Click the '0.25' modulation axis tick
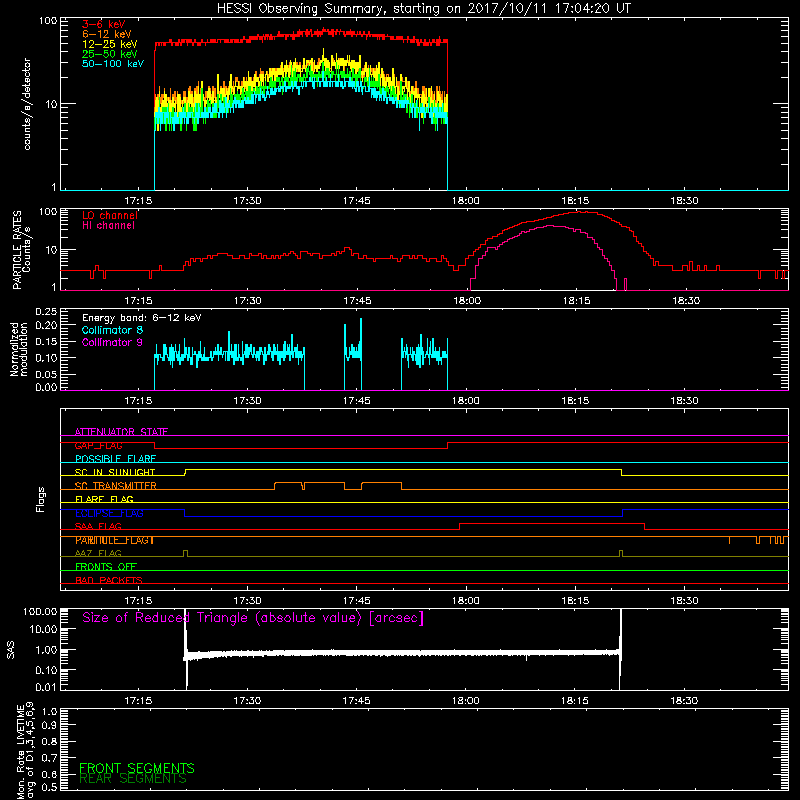 [46, 312]
